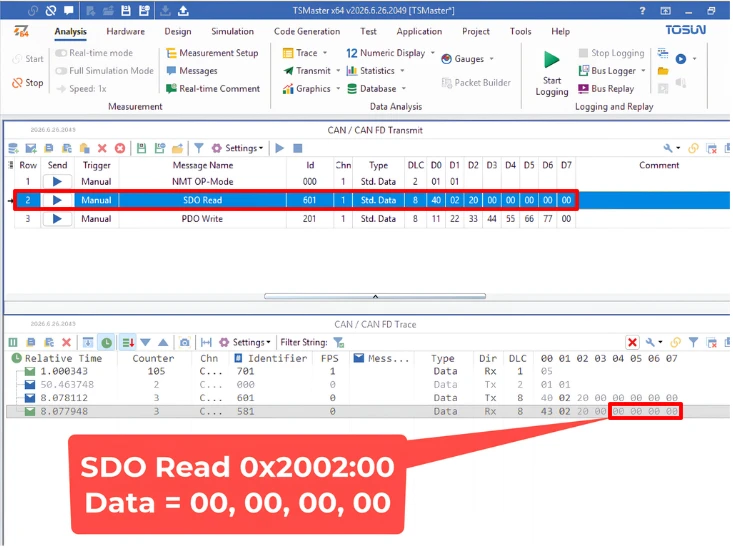
Task: Open the Simulation tab
Action: coord(232,31)
